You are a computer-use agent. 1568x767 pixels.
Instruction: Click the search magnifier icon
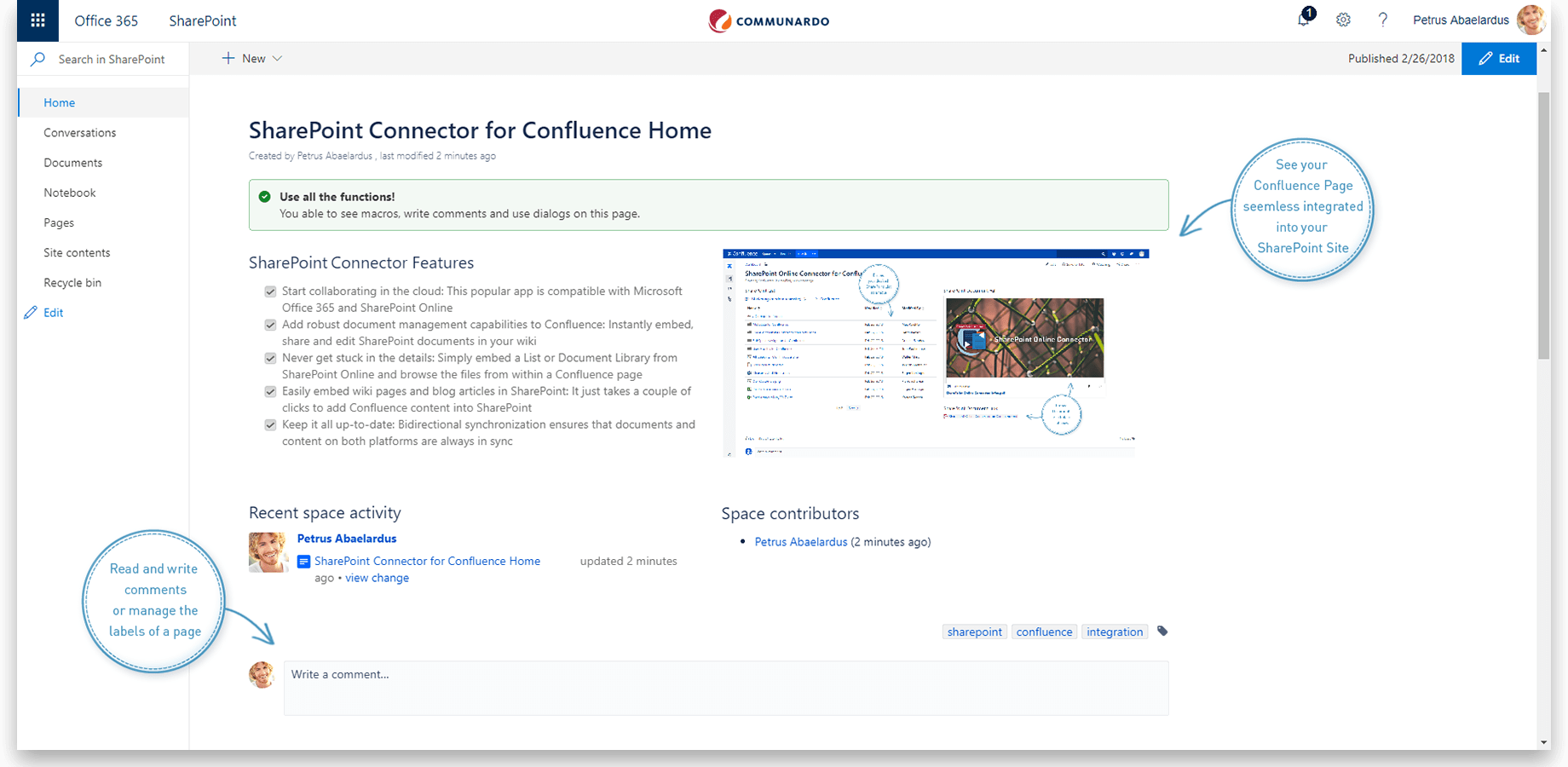[38, 59]
